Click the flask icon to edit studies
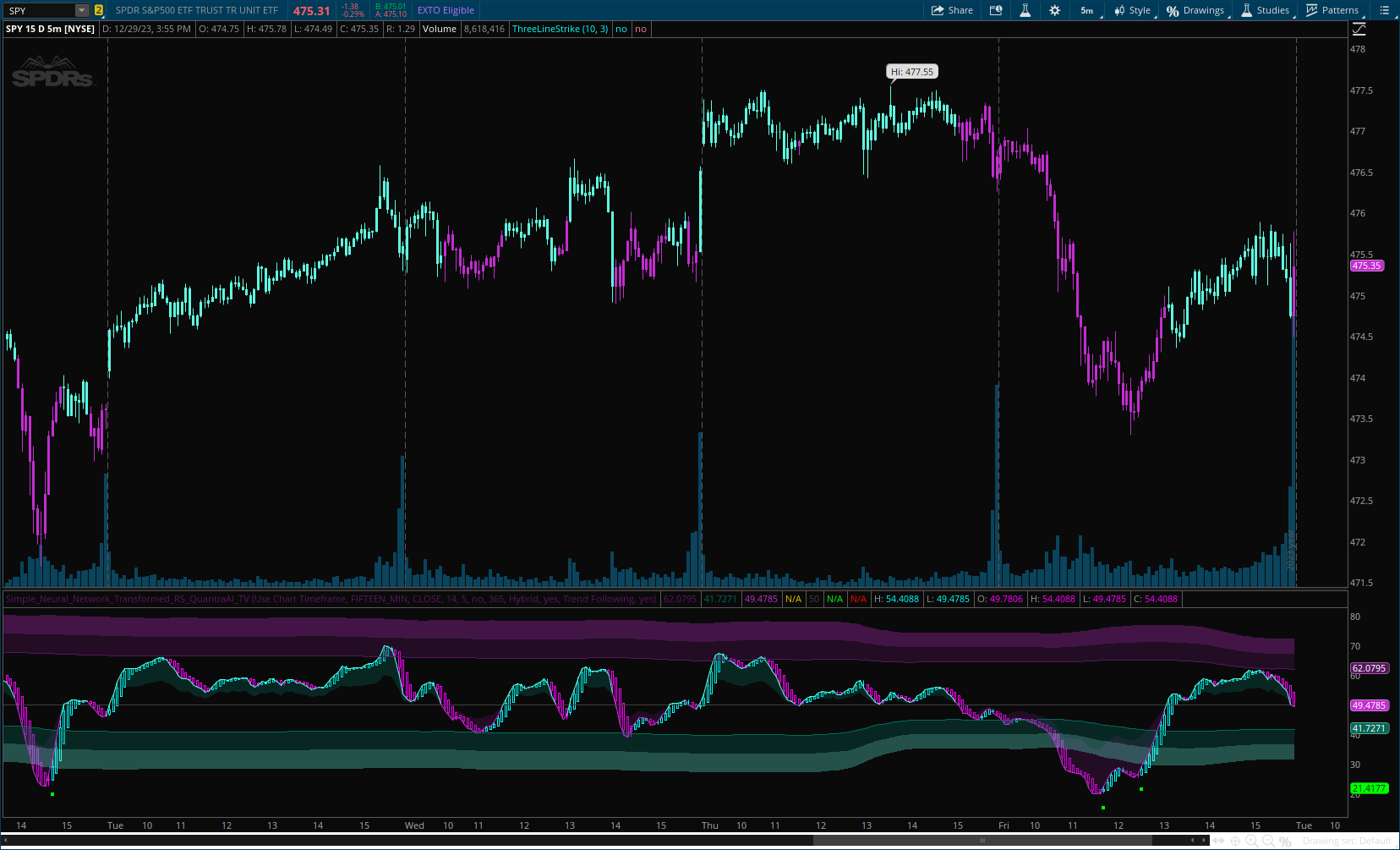This screenshot has width=1400, height=850. (1025, 10)
